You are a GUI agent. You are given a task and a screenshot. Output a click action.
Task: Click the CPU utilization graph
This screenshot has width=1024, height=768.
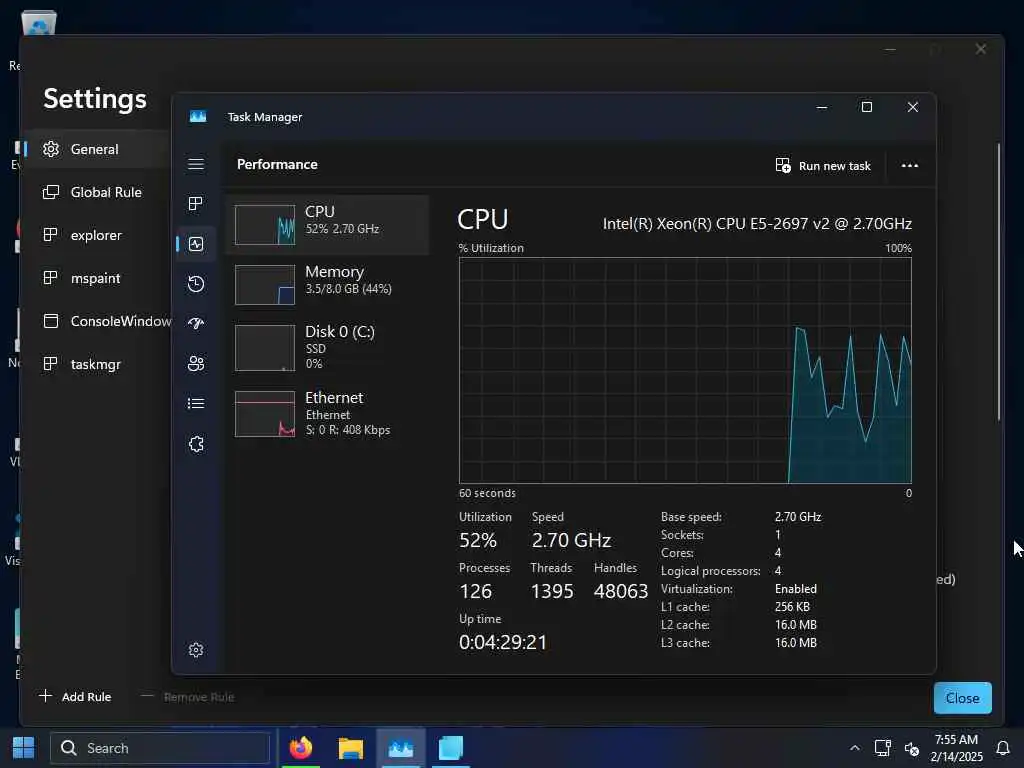(x=685, y=370)
